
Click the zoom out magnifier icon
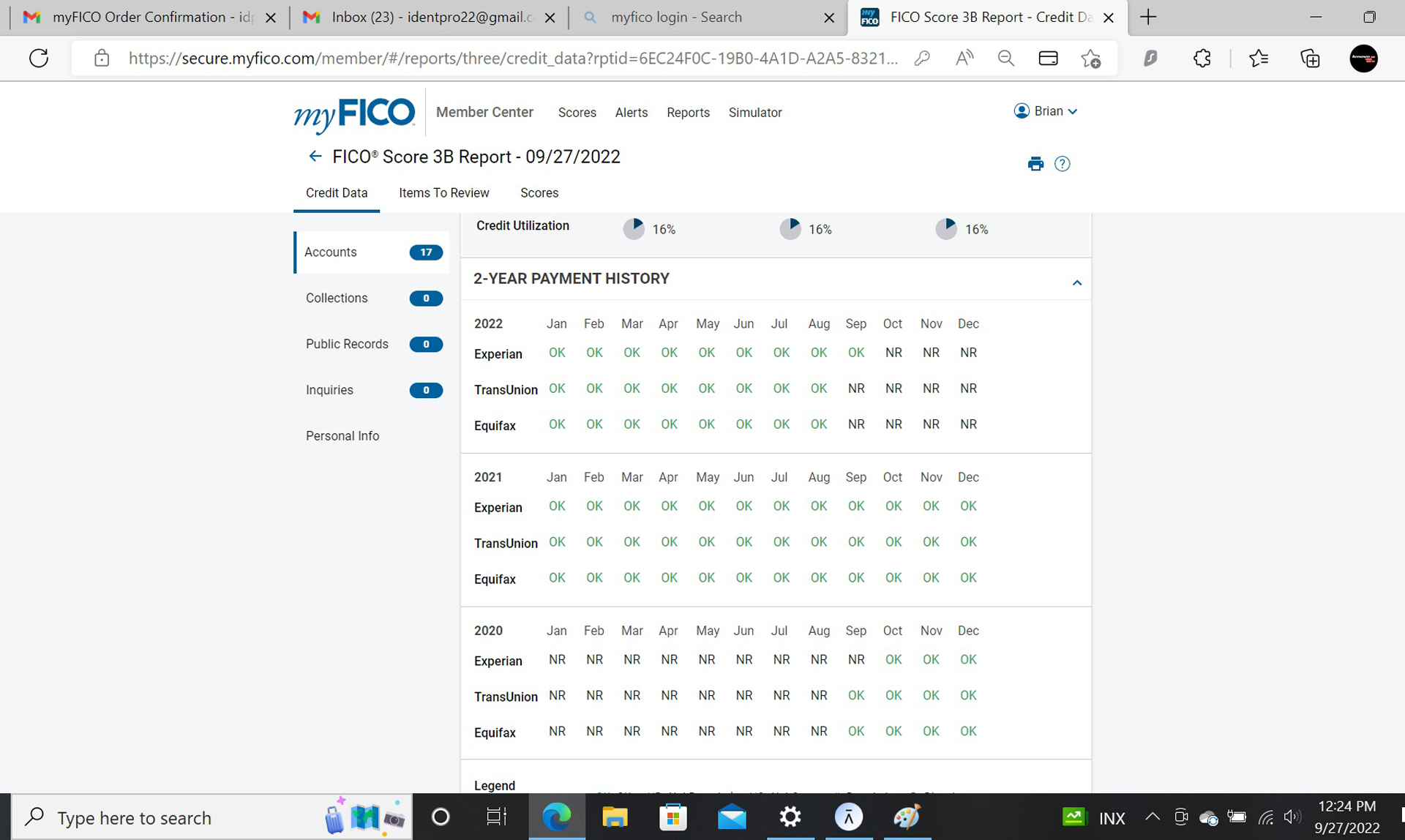[1006, 59]
